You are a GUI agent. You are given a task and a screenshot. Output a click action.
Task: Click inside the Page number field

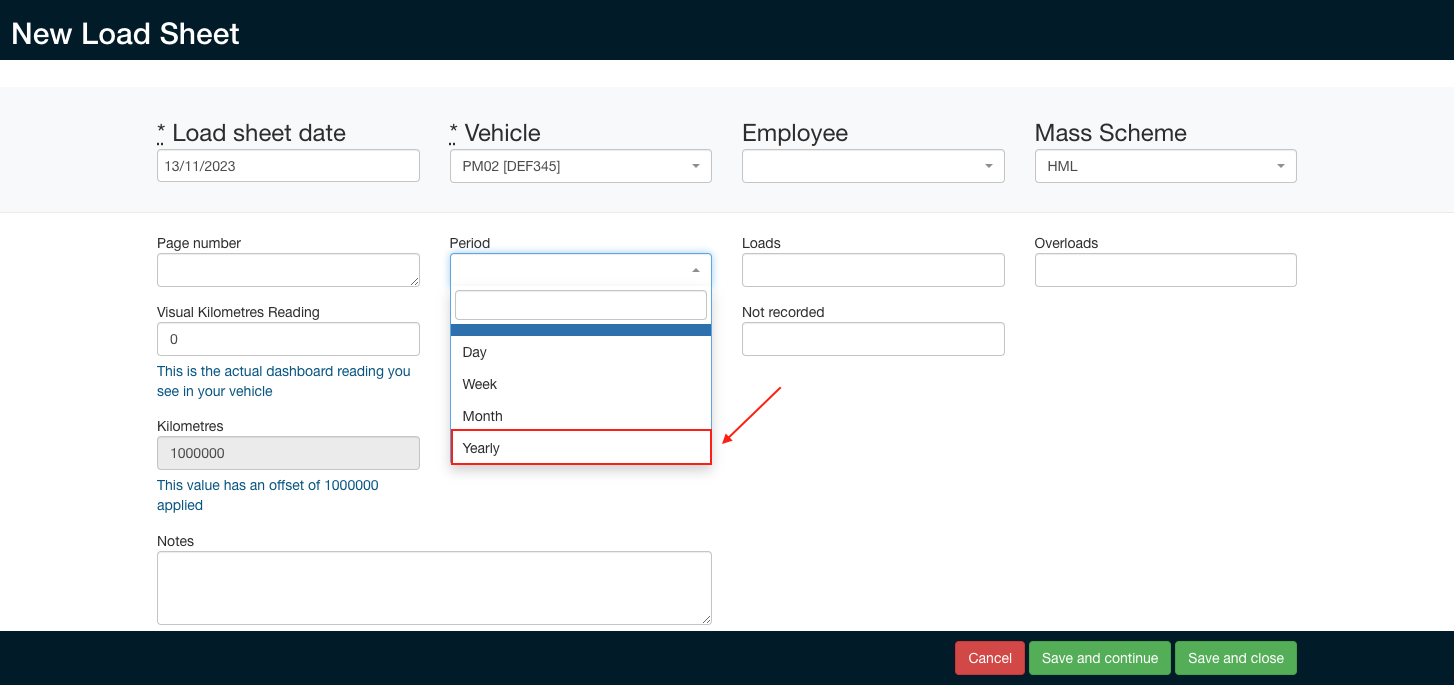287,270
